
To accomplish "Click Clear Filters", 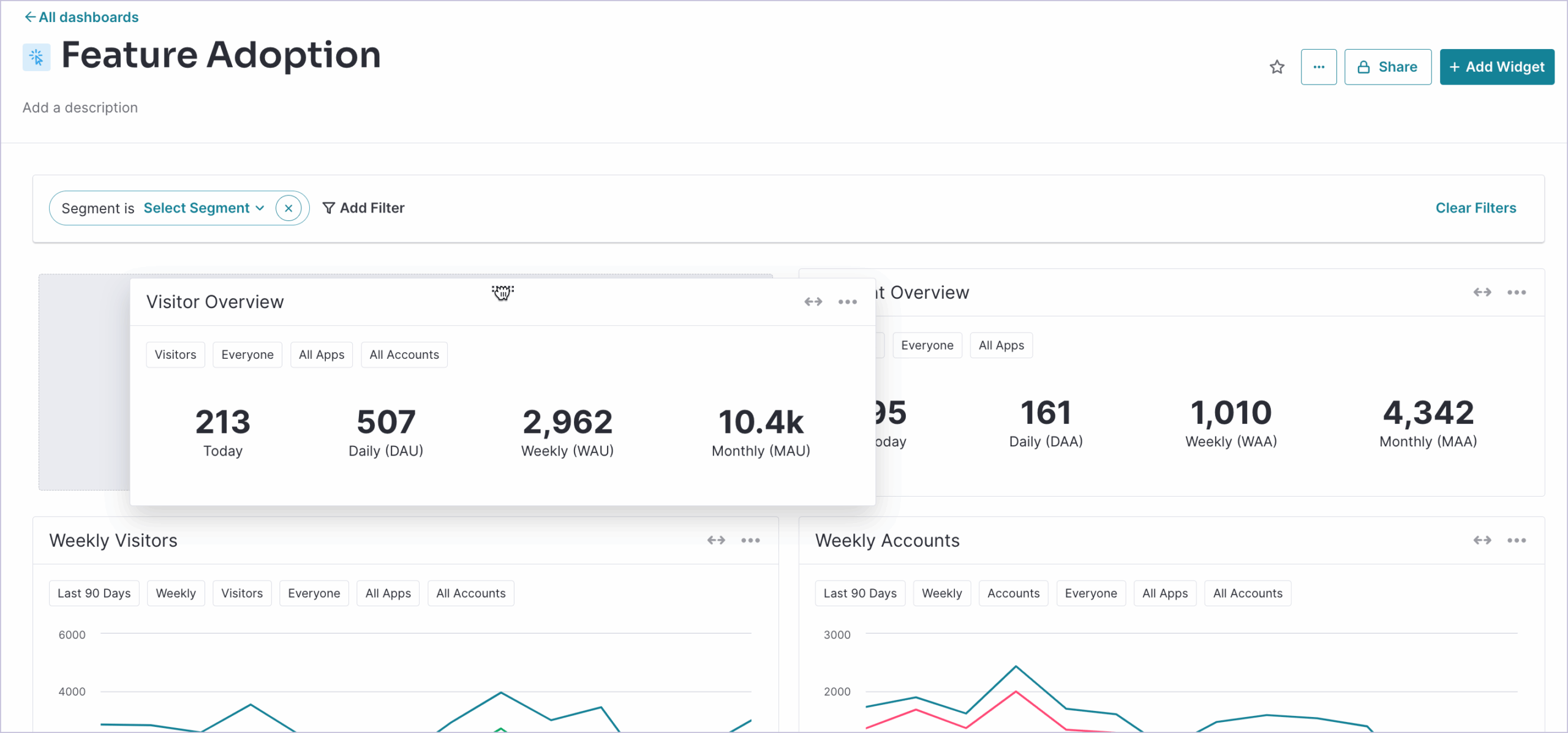I will pyautogui.click(x=1476, y=208).
